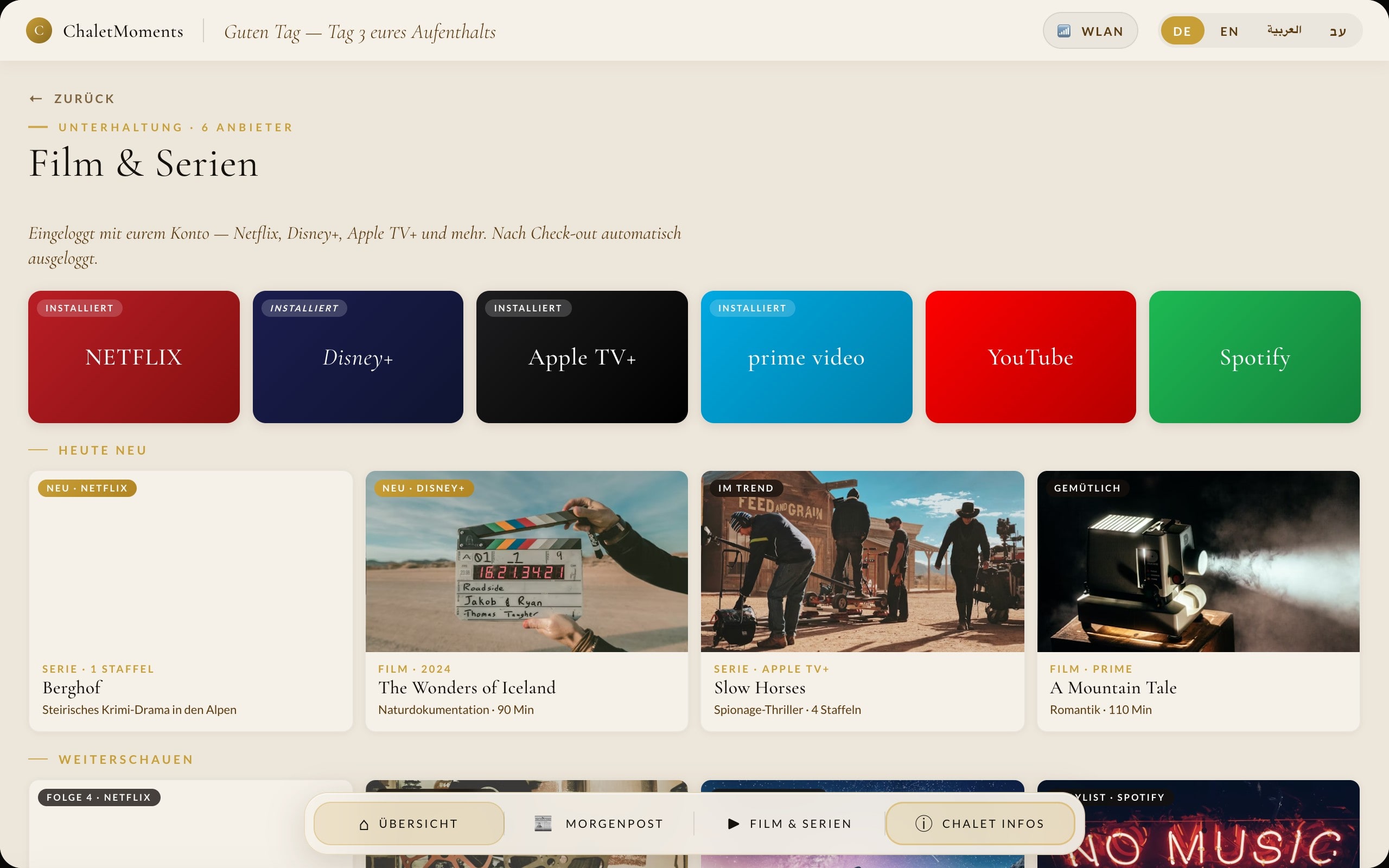The image size is (1389, 868).
Task: Switch language to EN
Action: pos(1229,31)
